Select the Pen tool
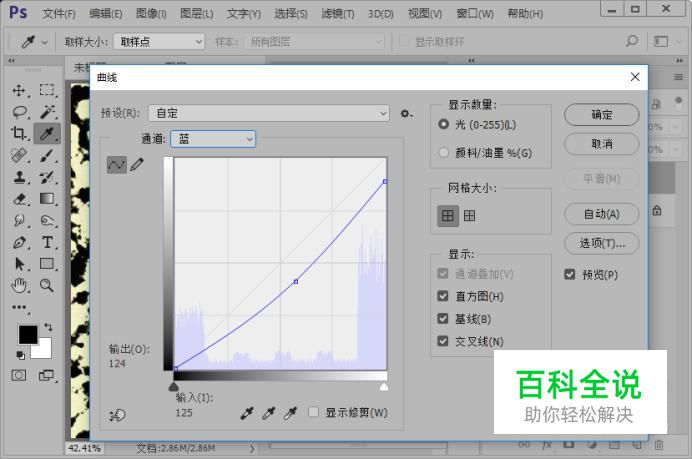692x459 pixels. pyautogui.click(x=19, y=242)
